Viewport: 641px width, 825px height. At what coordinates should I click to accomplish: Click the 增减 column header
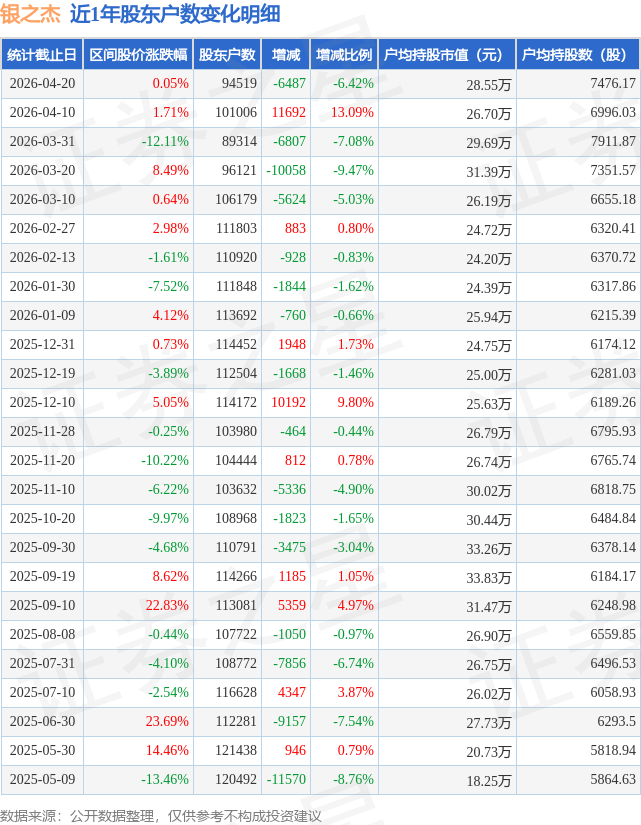286,54
